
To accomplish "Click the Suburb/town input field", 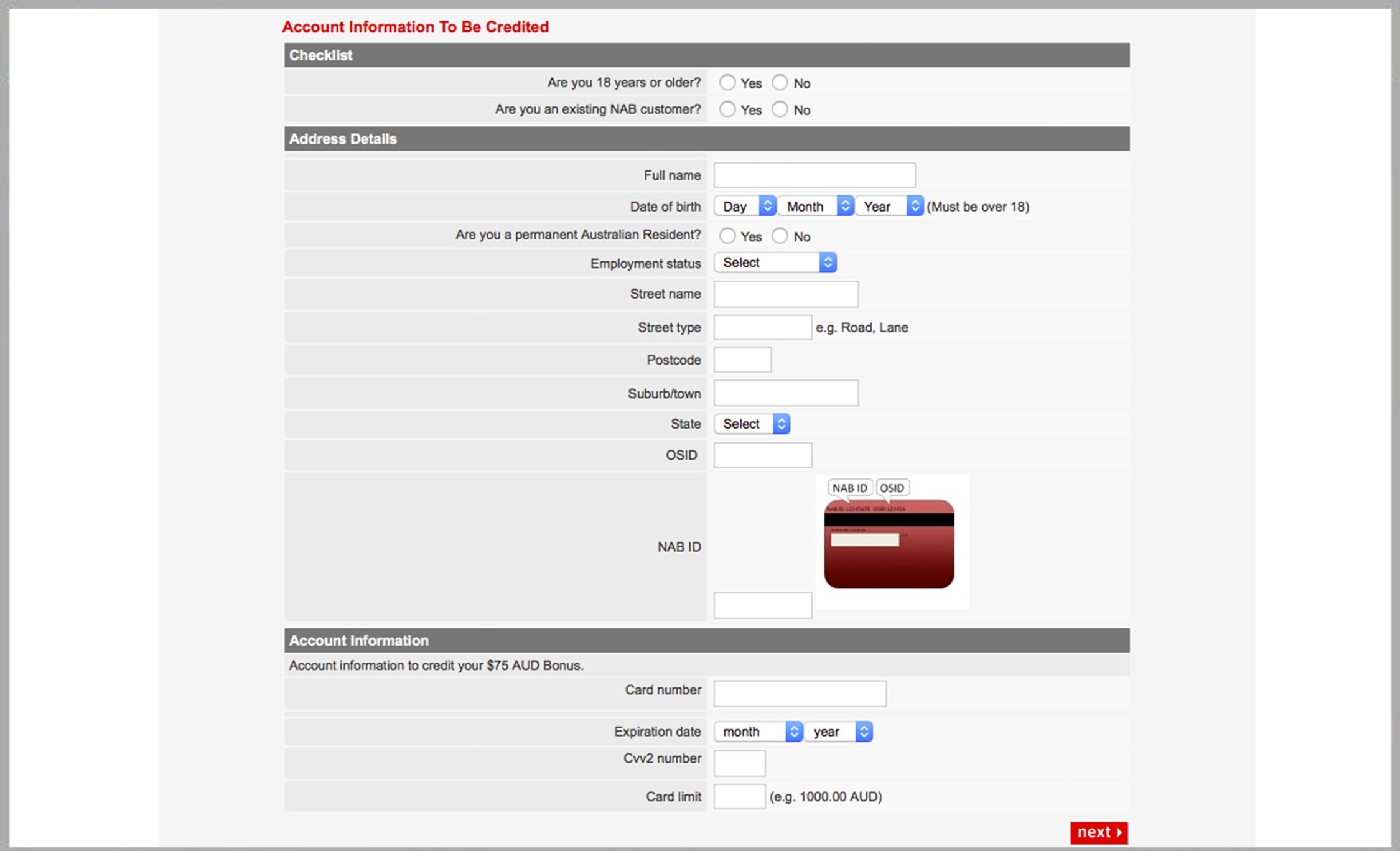I will (785, 393).
